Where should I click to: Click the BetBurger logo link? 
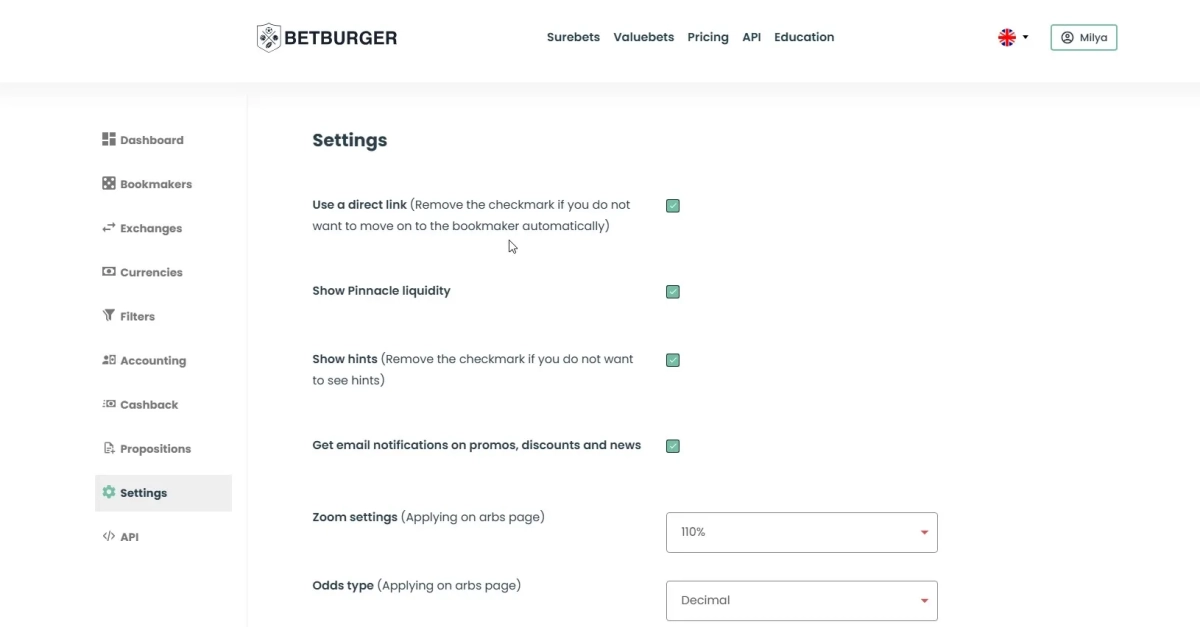coord(327,38)
